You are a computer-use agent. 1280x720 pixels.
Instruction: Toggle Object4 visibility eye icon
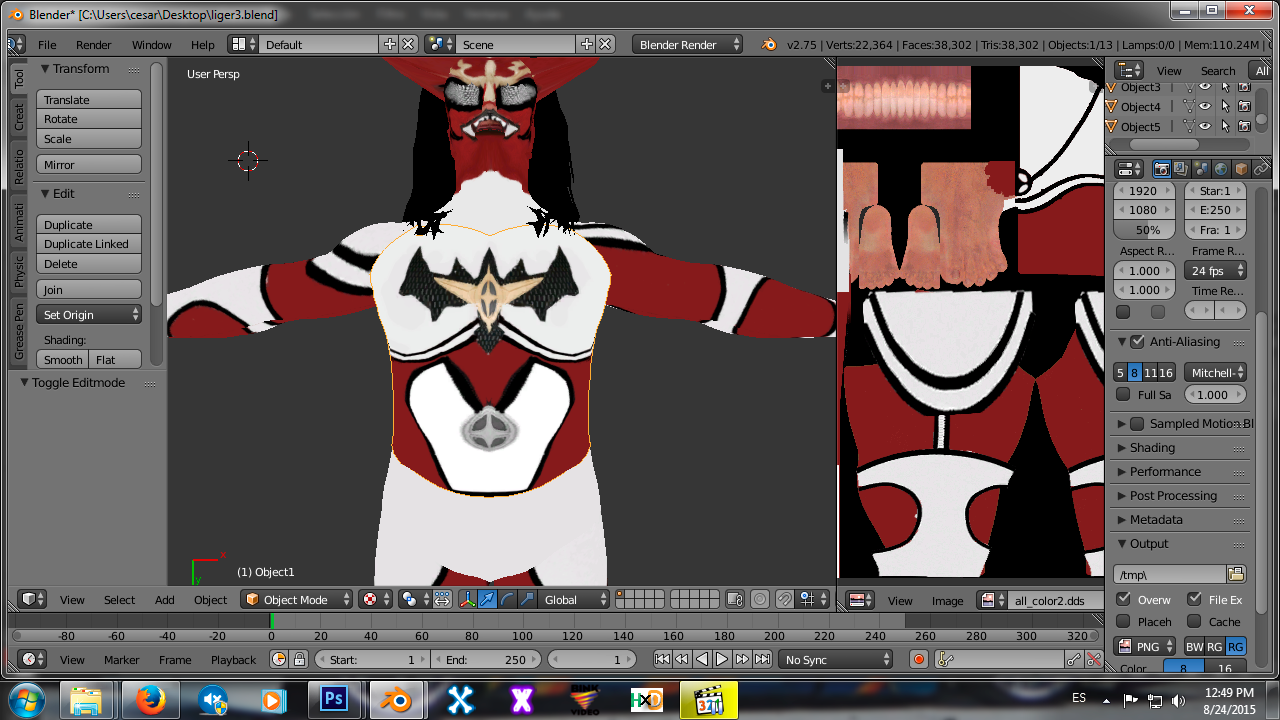(x=1205, y=106)
